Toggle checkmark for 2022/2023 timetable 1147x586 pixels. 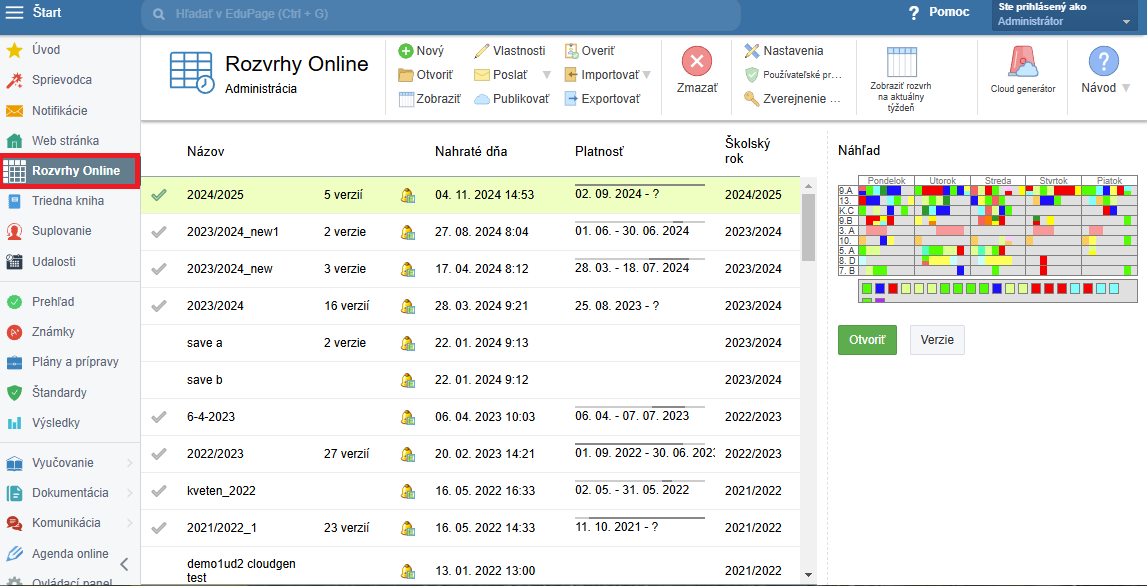[x=159, y=454]
